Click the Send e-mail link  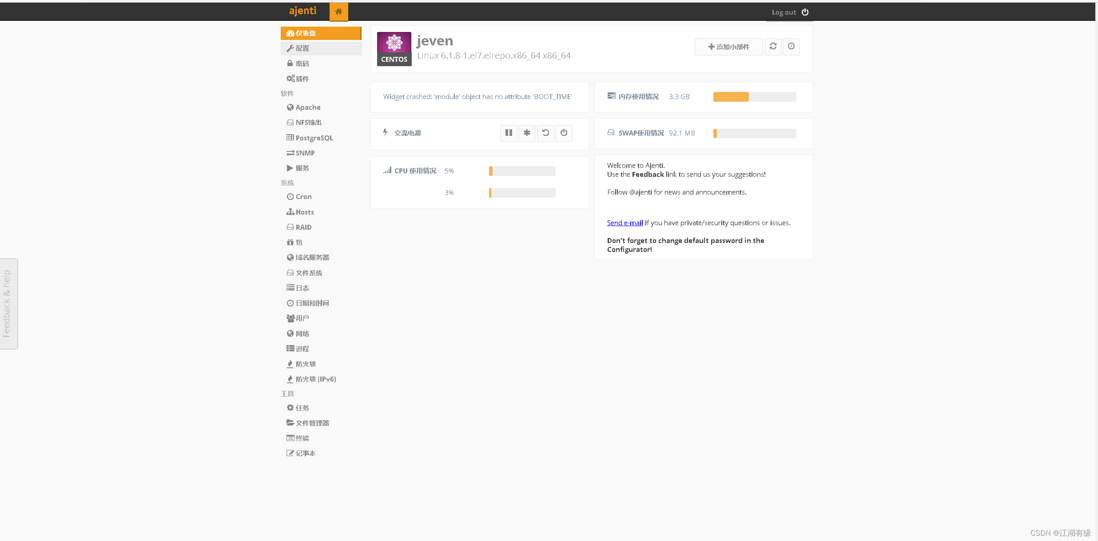pyautogui.click(x=625, y=223)
